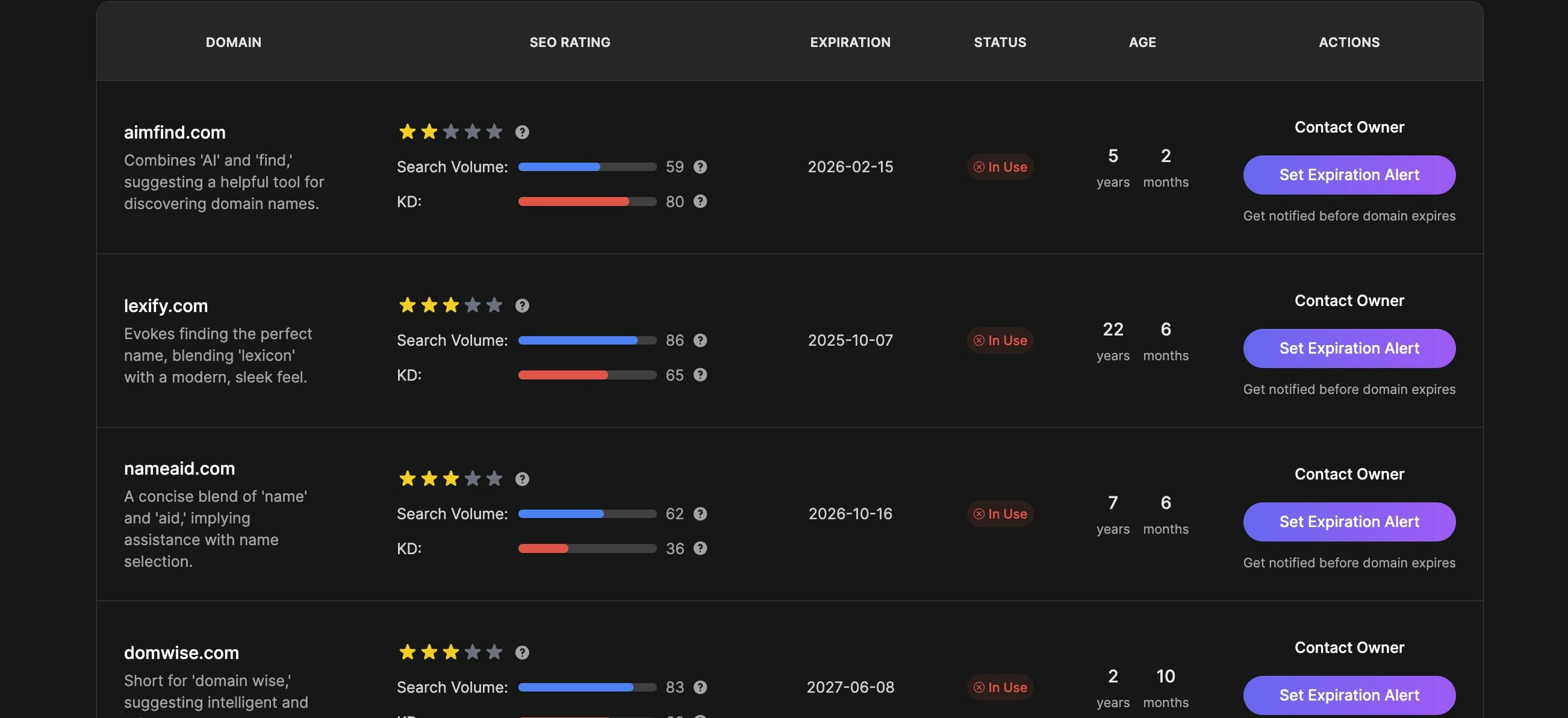Click help icon next to domwise.com Search Volume 83
This screenshot has height=718, width=1568.
(x=700, y=687)
